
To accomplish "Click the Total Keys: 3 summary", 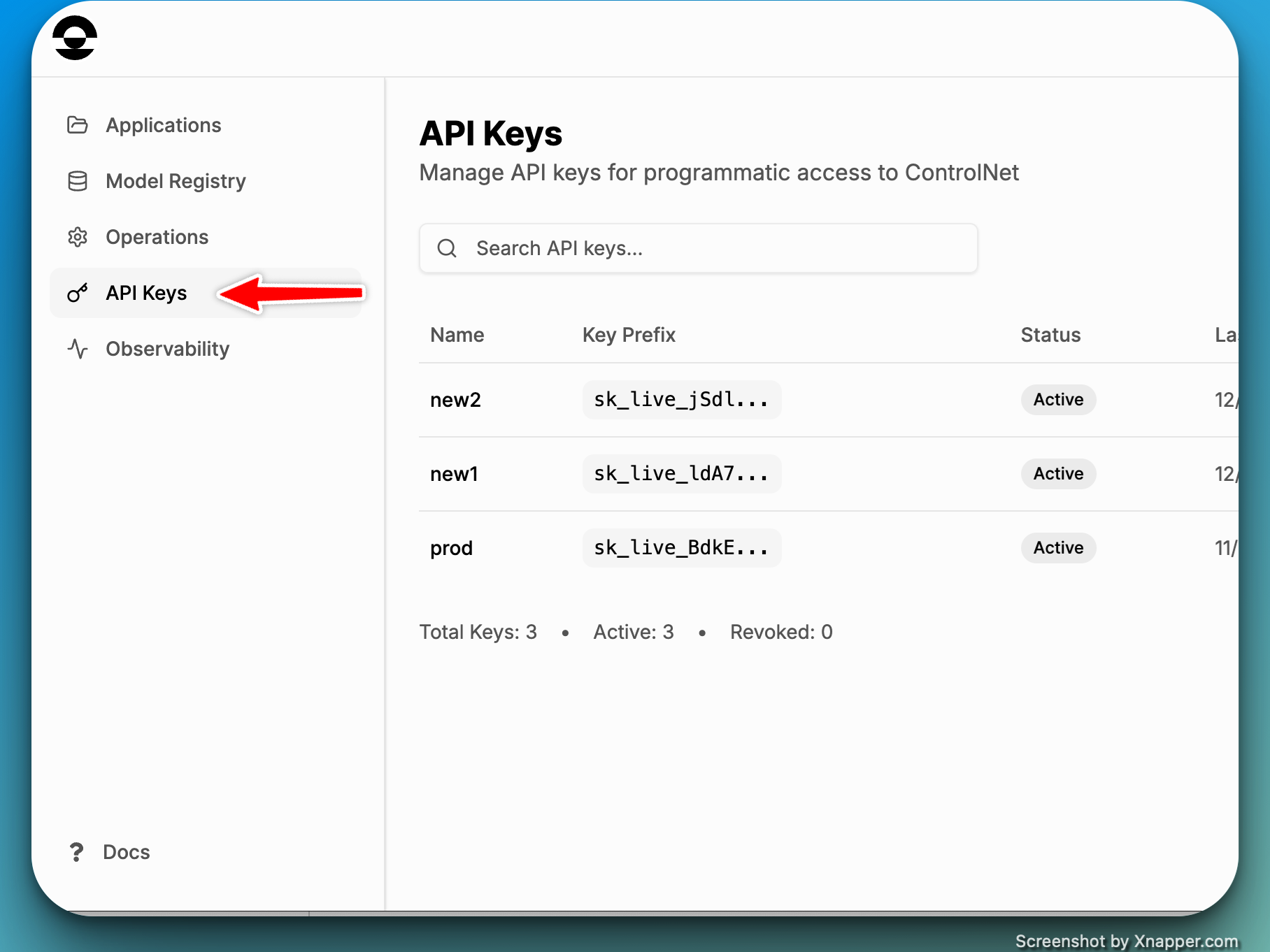I will pyautogui.click(x=478, y=632).
